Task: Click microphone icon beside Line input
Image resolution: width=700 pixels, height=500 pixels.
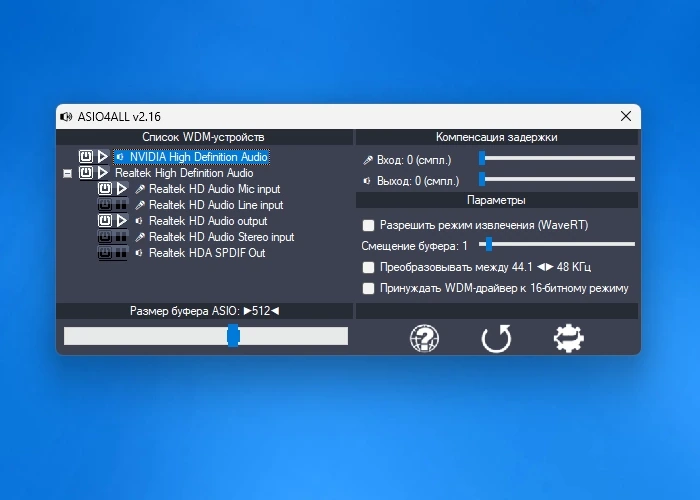Action: (140, 205)
